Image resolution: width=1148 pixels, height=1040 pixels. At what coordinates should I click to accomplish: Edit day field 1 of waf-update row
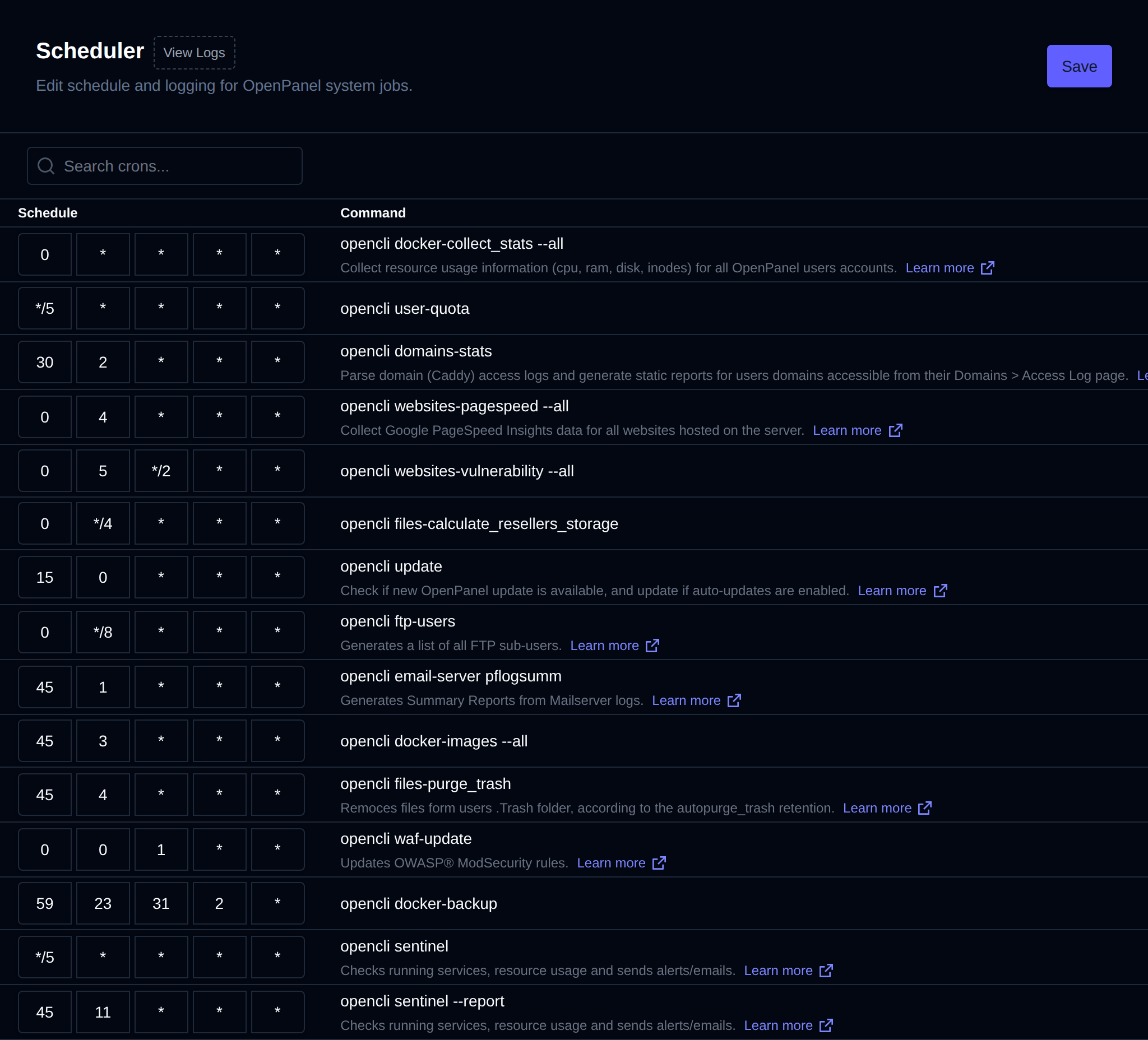coord(161,850)
